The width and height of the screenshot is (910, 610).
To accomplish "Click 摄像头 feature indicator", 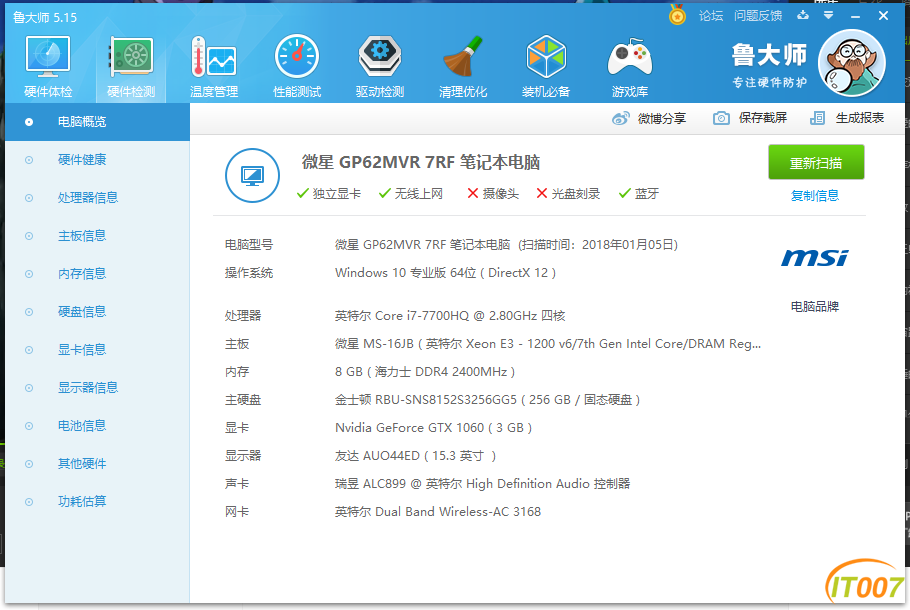I will [493, 193].
